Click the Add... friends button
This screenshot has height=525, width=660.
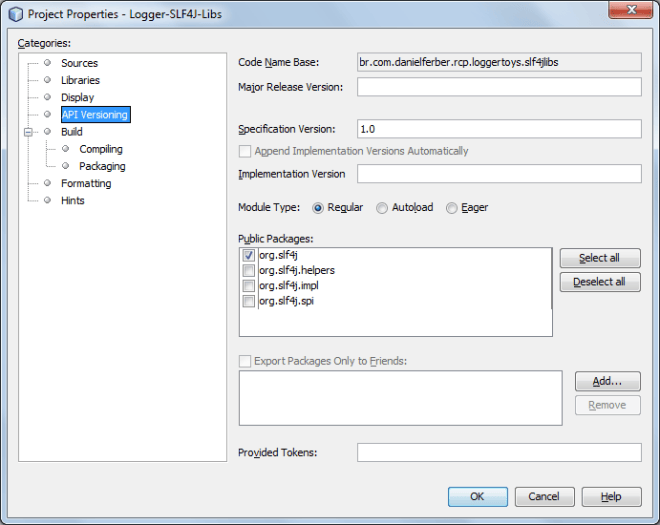pyautogui.click(x=607, y=381)
